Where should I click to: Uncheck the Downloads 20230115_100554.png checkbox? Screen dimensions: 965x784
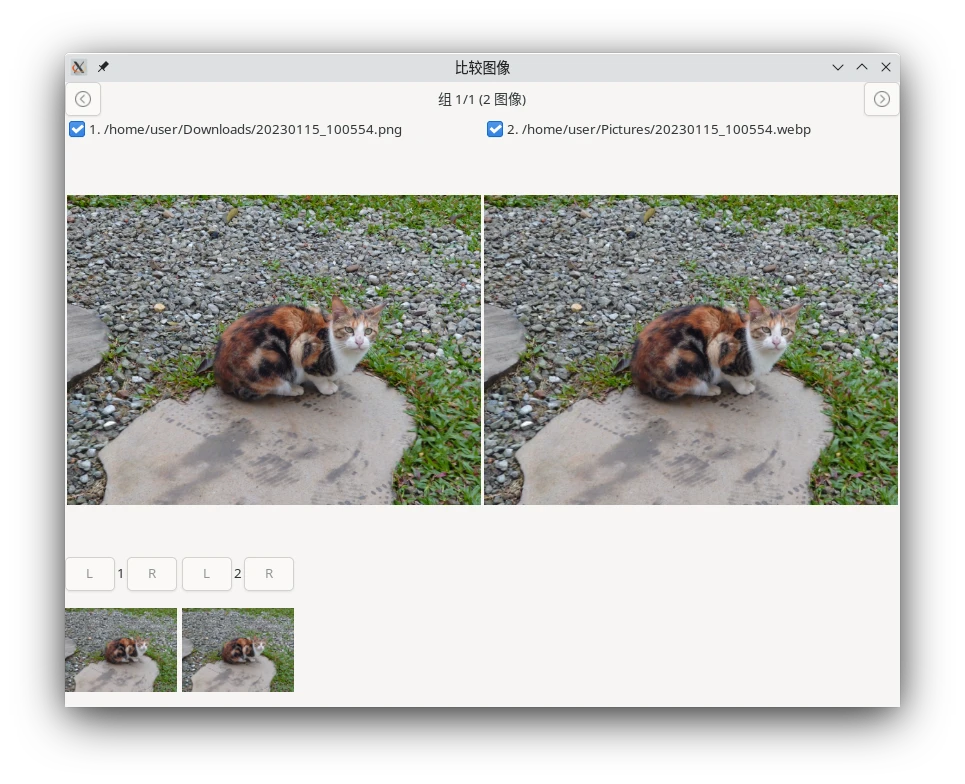click(77, 129)
